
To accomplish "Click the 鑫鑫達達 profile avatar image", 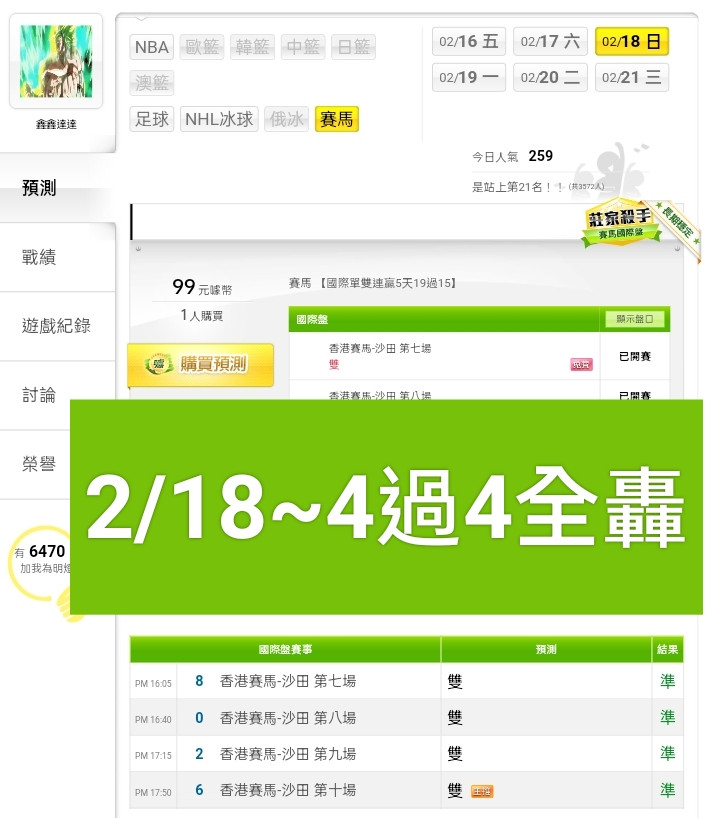I will click(56, 61).
